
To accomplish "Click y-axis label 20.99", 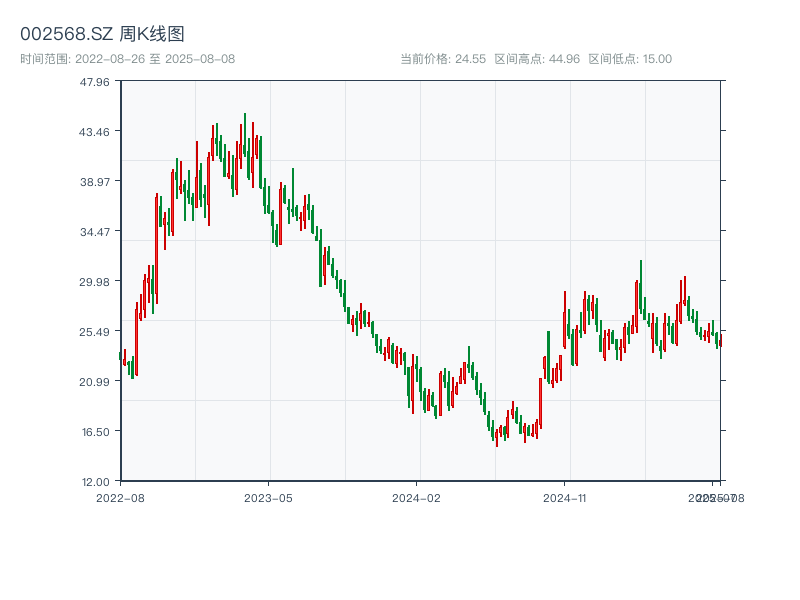I will (x=94, y=382).
